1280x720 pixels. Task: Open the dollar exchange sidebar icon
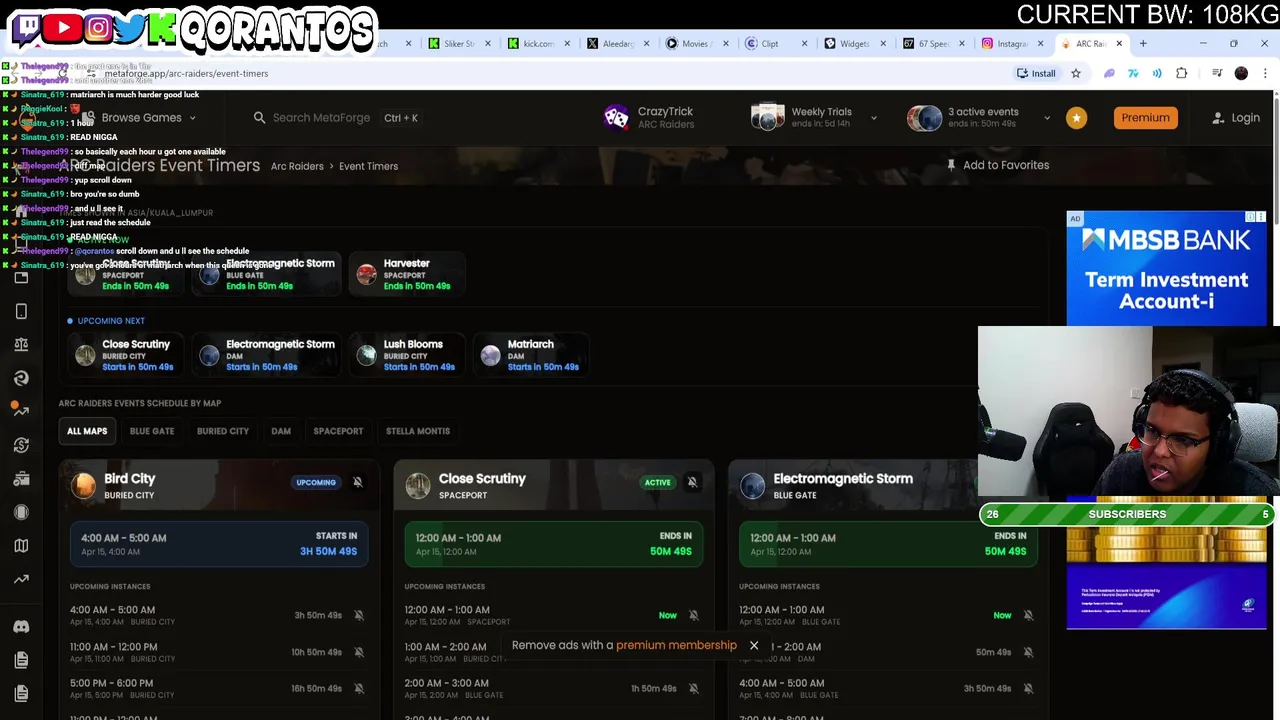[x=21, y=445]
